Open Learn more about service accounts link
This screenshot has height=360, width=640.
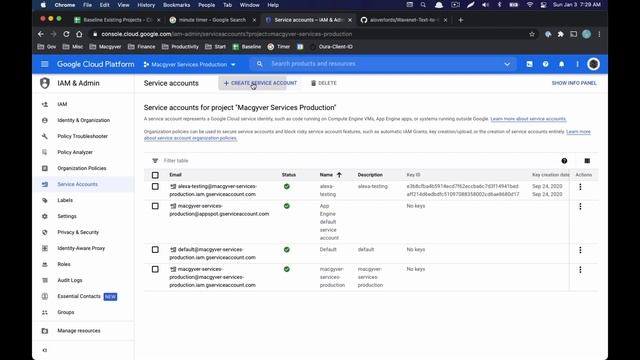[x=528, y=119]
